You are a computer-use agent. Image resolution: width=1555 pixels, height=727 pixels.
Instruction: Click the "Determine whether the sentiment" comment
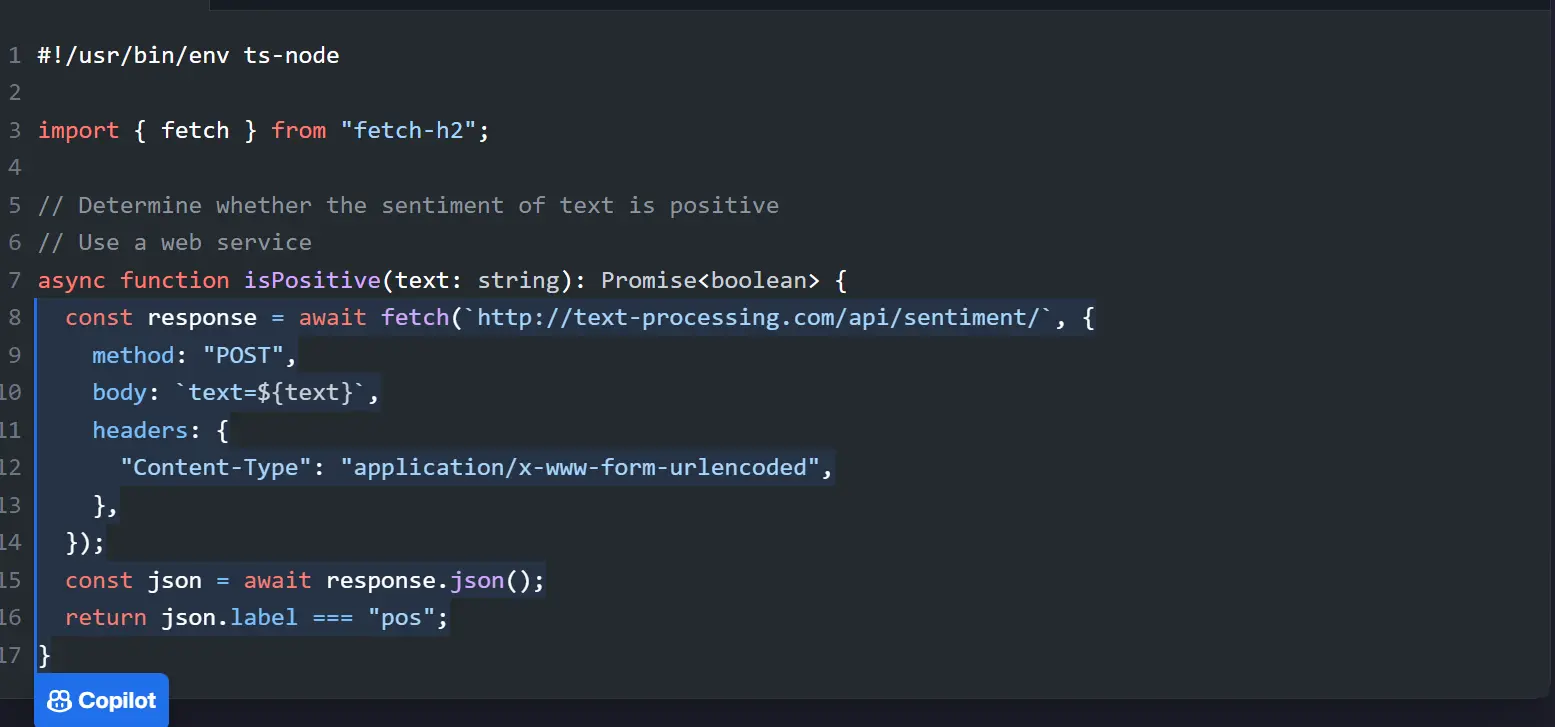(x=408, y=205)
